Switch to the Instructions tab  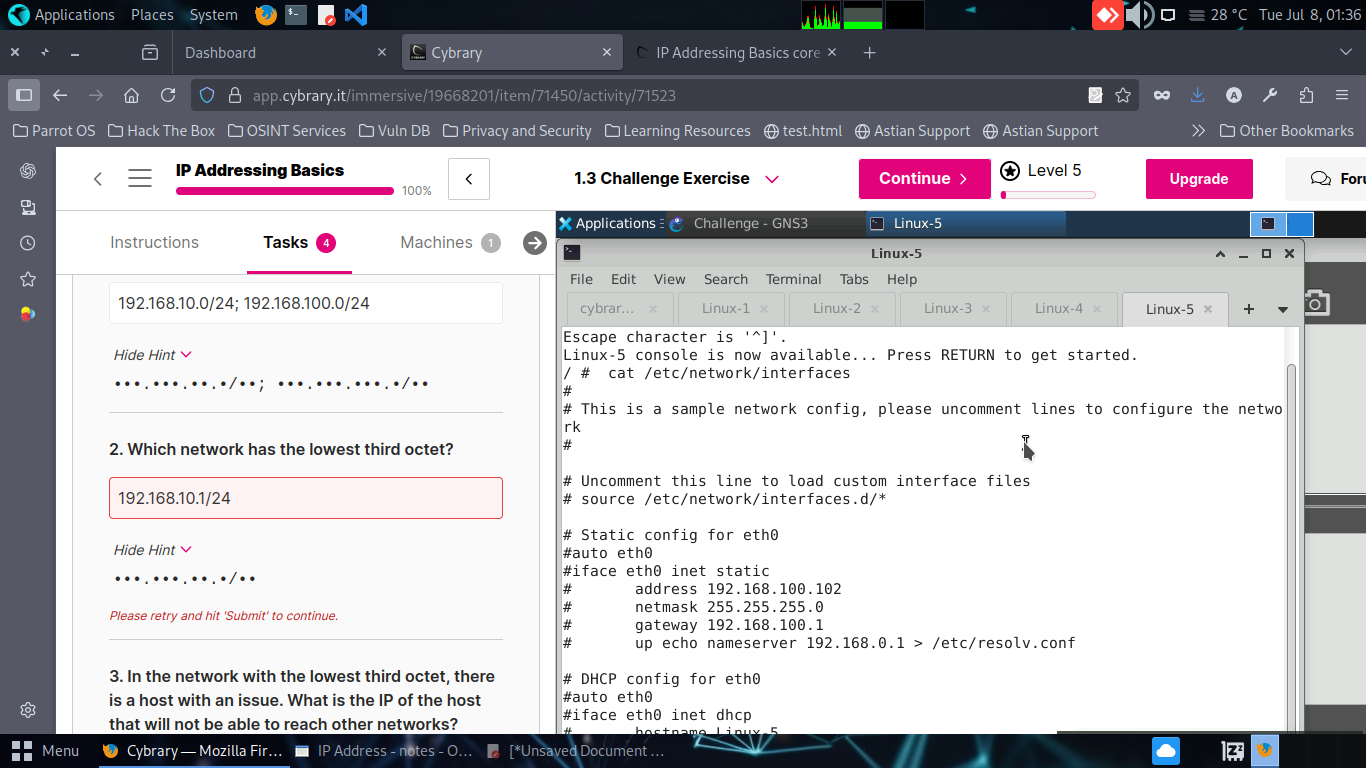coord(154,243)
